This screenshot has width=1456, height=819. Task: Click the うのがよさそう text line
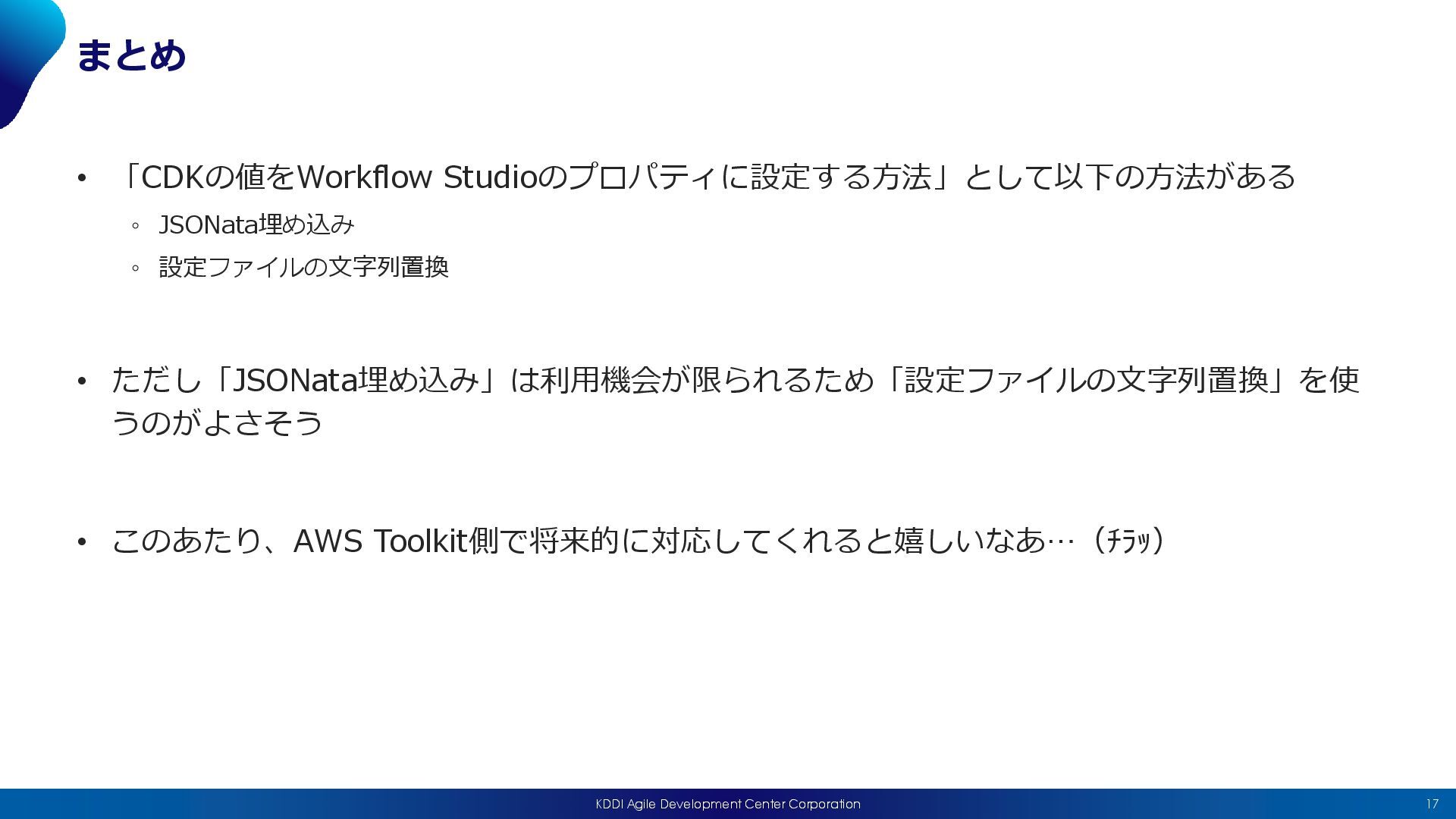pos(218,422)
